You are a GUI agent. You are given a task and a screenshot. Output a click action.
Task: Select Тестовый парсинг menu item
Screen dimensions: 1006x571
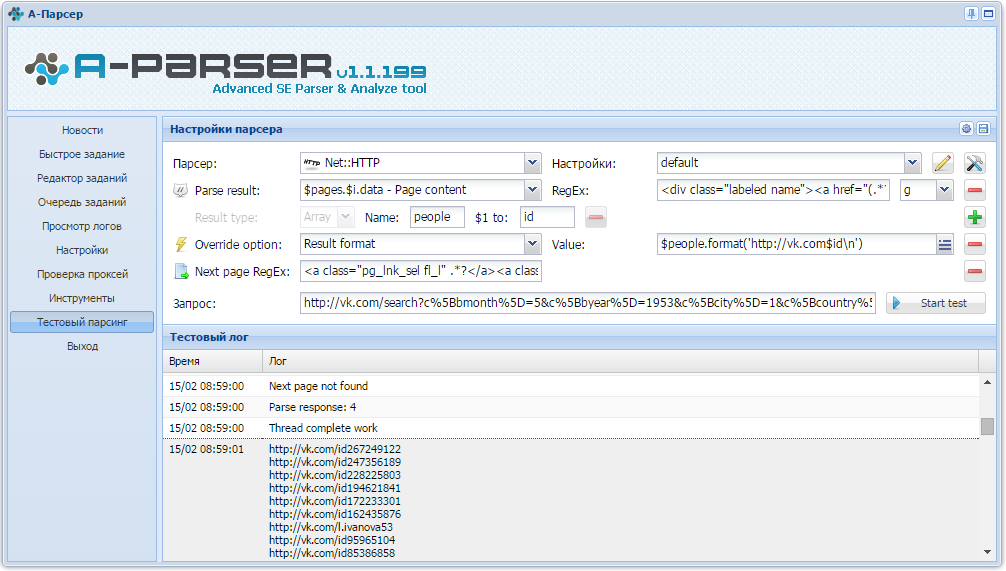[x=82, y=322]
